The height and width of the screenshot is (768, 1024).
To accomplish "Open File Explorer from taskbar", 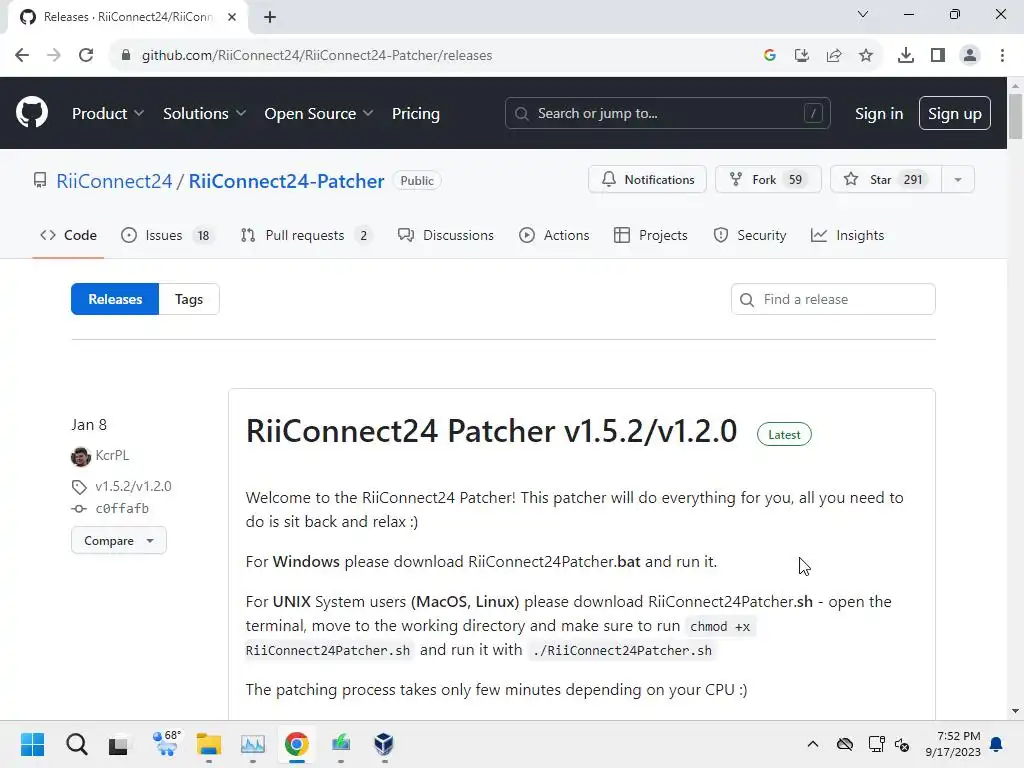I will [x=209, y=744].
